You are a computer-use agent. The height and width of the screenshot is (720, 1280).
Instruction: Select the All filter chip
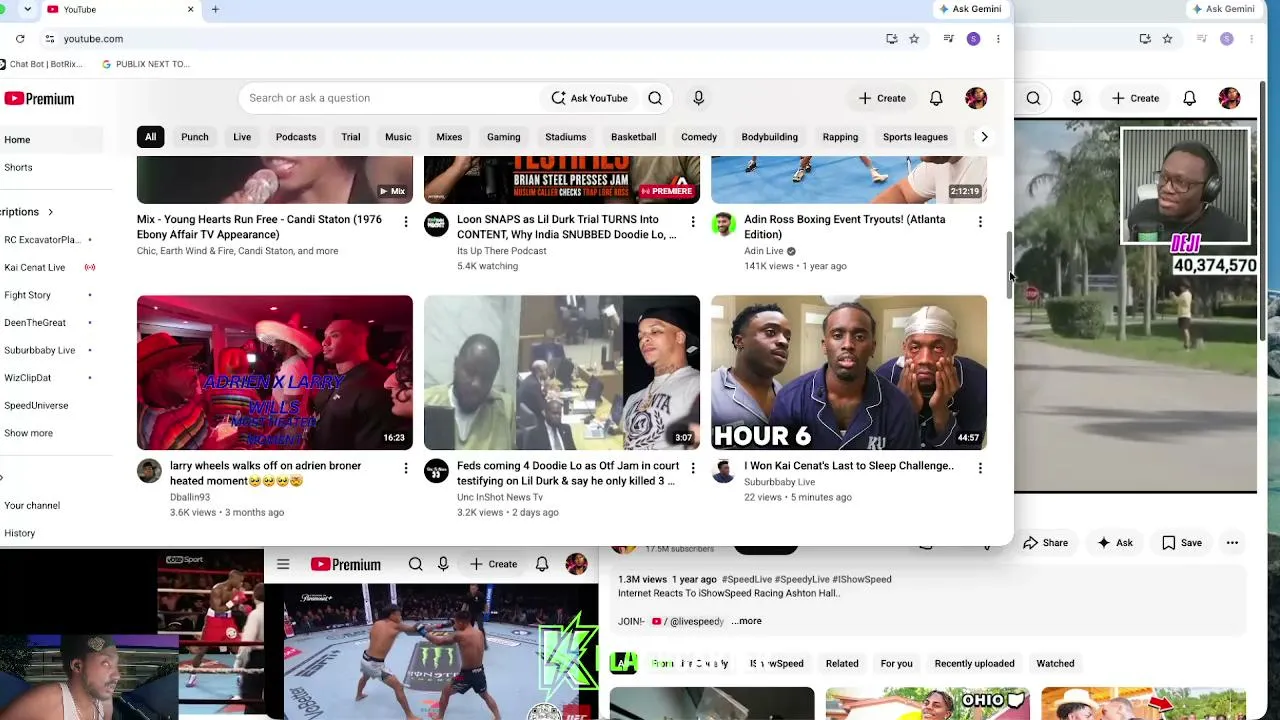click(x=150, y=137)
